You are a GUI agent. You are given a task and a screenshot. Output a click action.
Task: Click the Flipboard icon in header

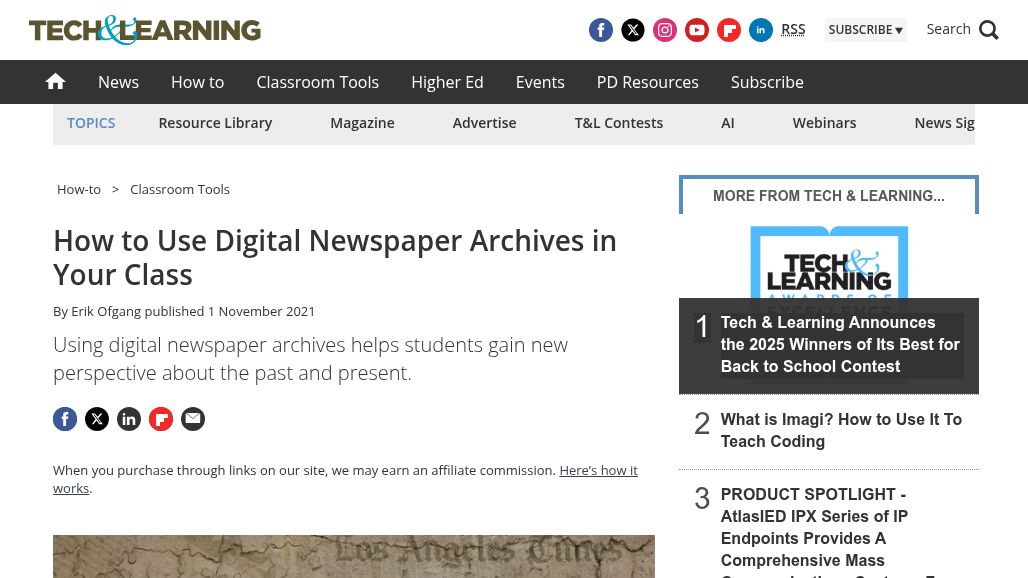[x=729, y=30]
